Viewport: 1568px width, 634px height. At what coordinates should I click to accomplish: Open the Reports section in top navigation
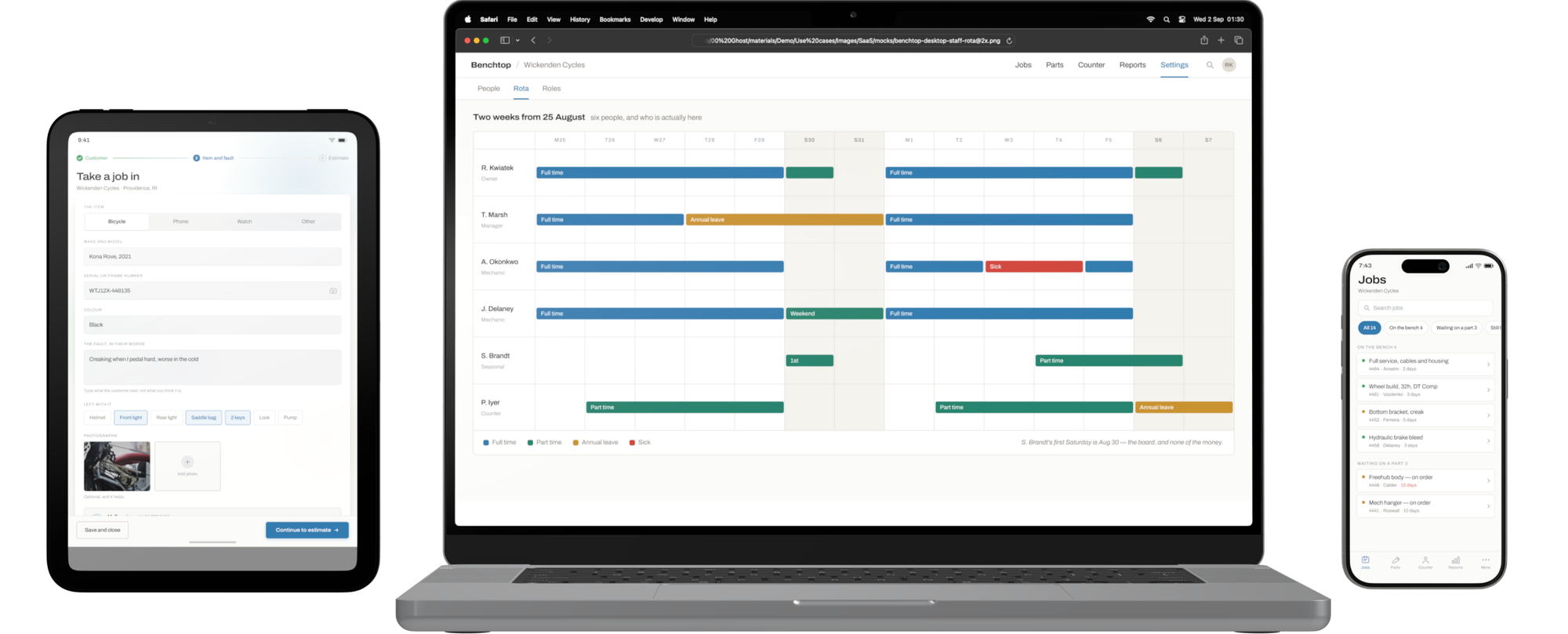pyautogui.click(x=1132, y=65)
